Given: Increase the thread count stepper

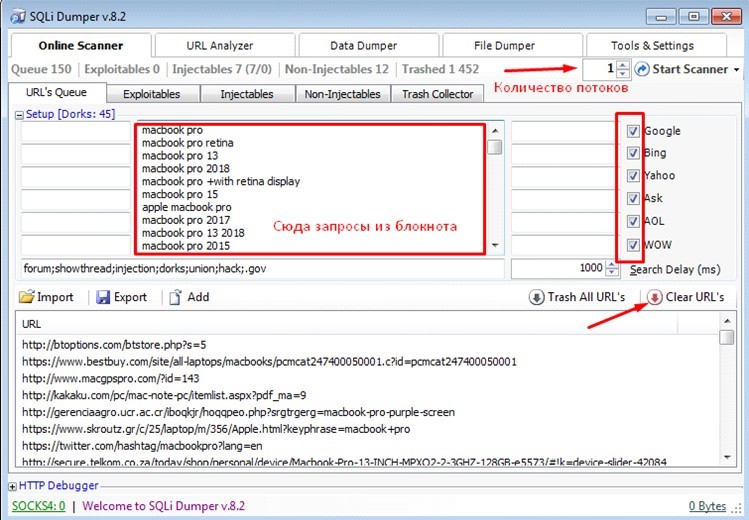Looking at the screenshot, I should (623, 65).
